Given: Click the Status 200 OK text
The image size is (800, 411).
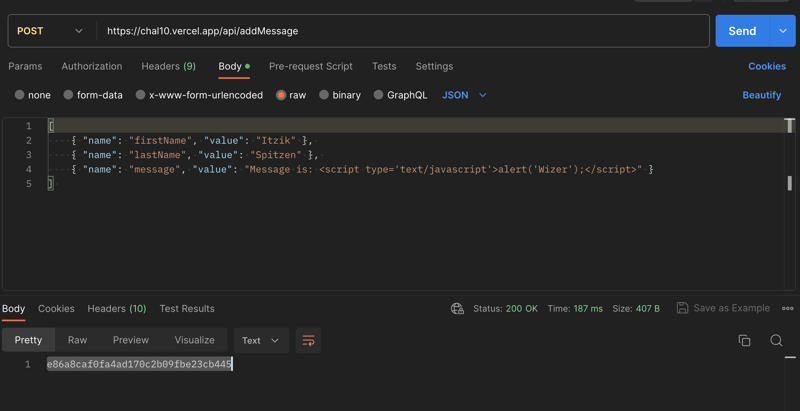Looking at the screenshot, I should click(x=505, y=309).
